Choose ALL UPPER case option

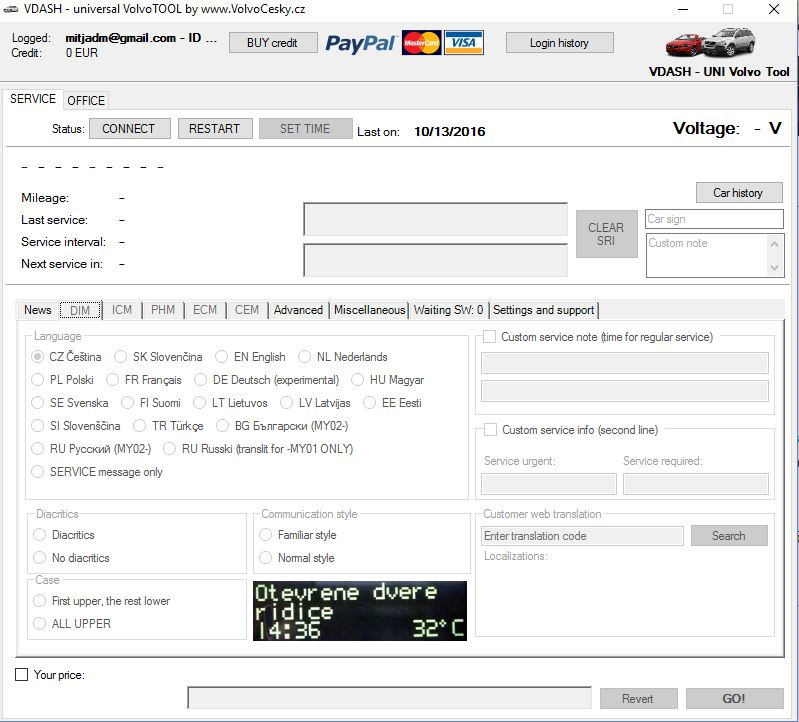(x=72, y=623)
